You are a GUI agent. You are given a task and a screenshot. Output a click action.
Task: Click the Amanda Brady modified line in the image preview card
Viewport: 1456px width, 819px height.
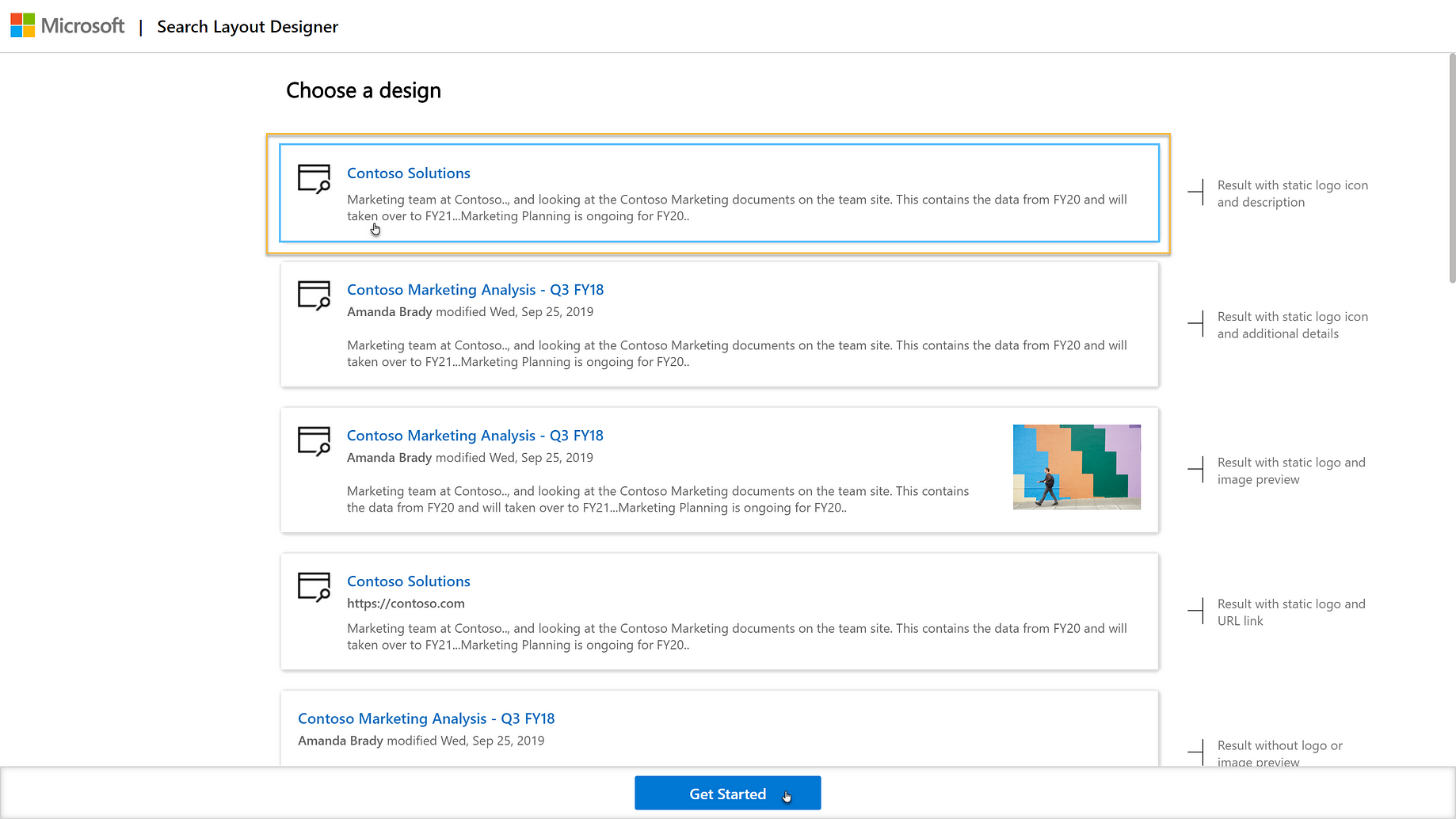click(x=470, y=457)
